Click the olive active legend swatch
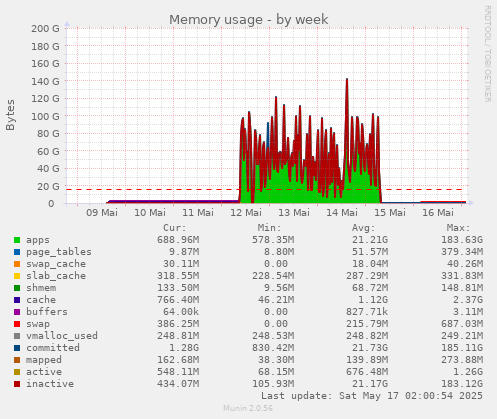 (17, 372)
